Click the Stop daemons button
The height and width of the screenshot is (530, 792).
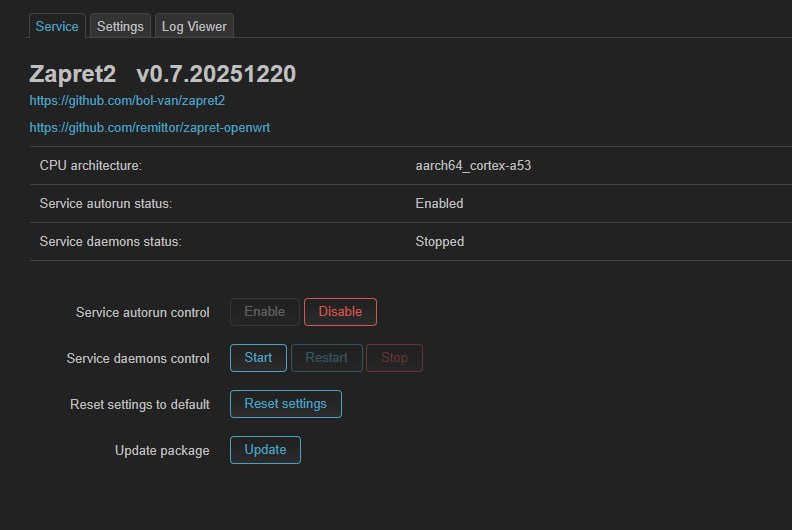394,358
